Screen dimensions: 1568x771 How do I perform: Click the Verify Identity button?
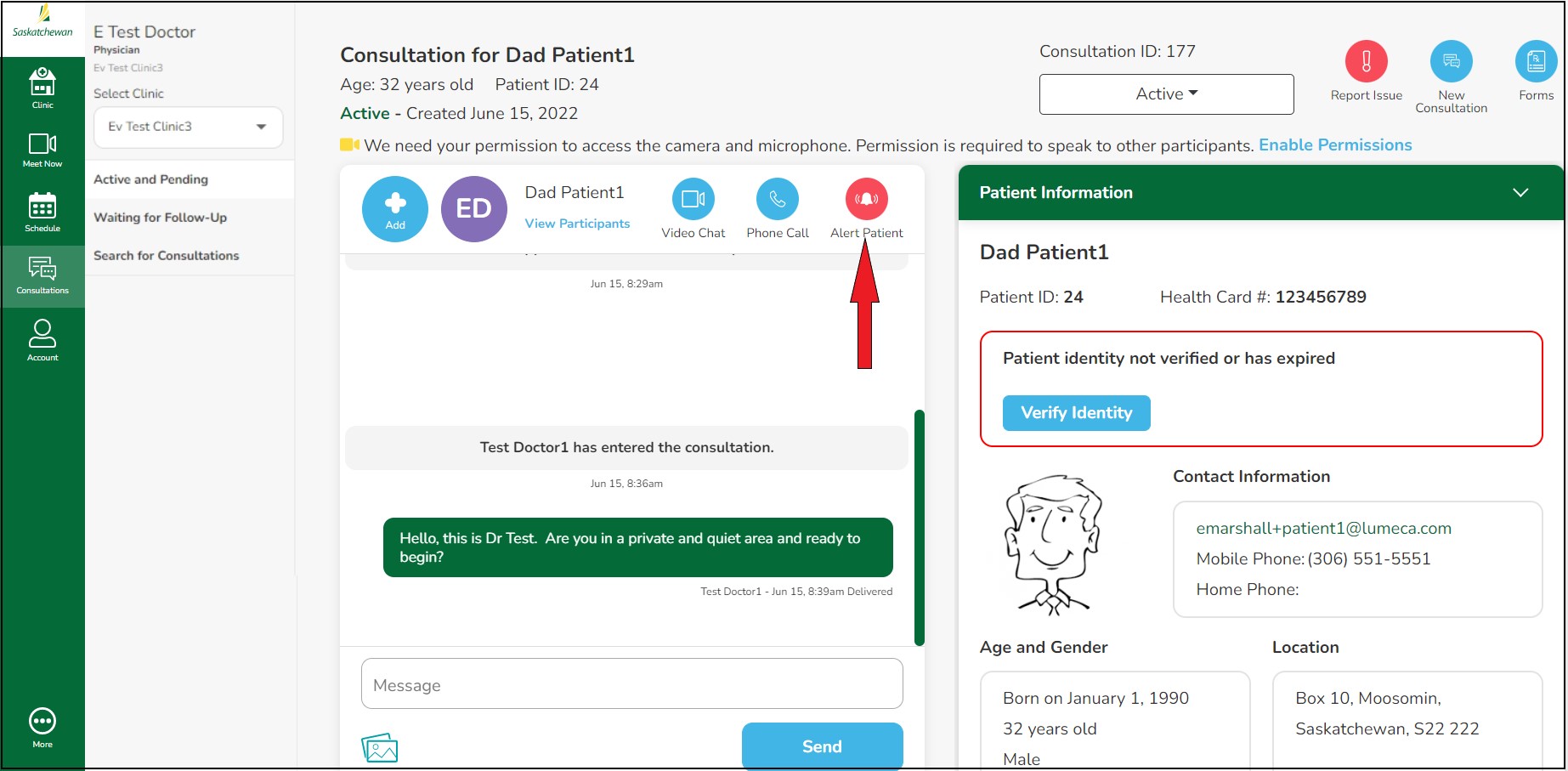1076,413
